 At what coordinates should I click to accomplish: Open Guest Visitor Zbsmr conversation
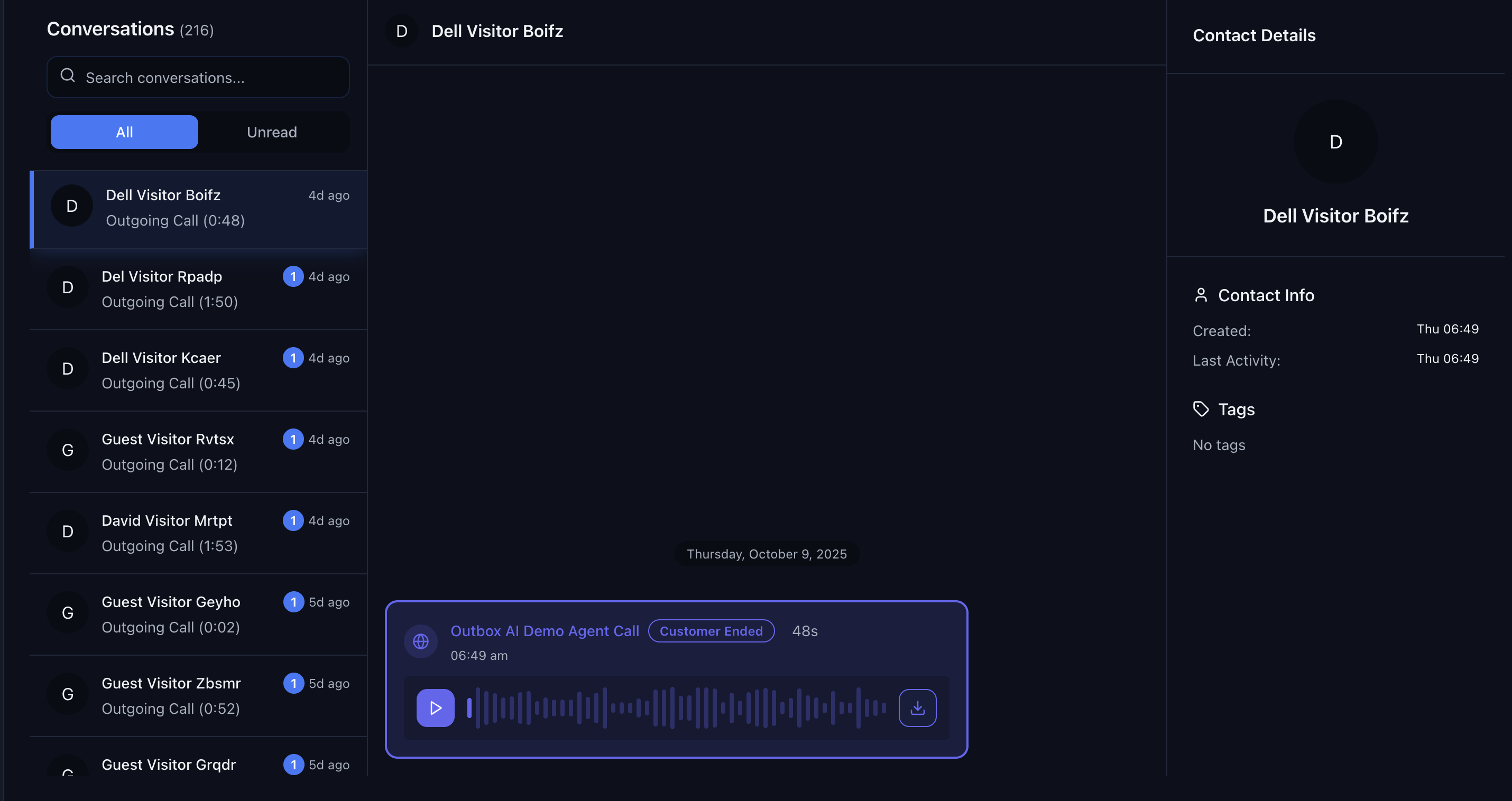tap(198, 695)
